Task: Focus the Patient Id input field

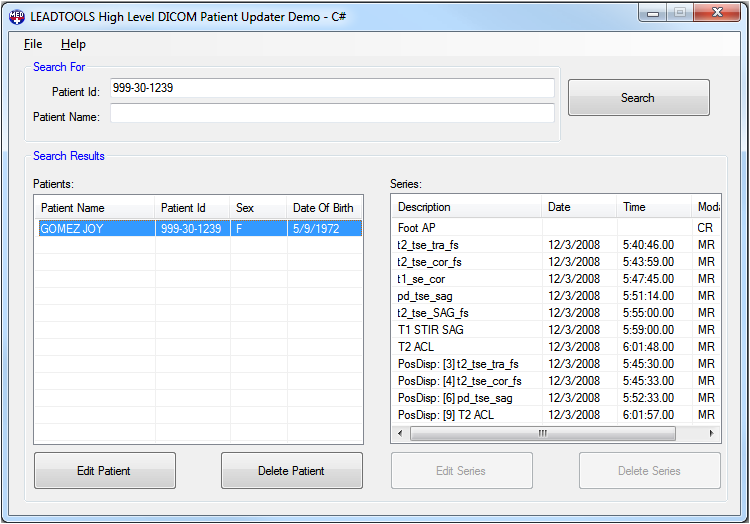Action: [331, 88]
